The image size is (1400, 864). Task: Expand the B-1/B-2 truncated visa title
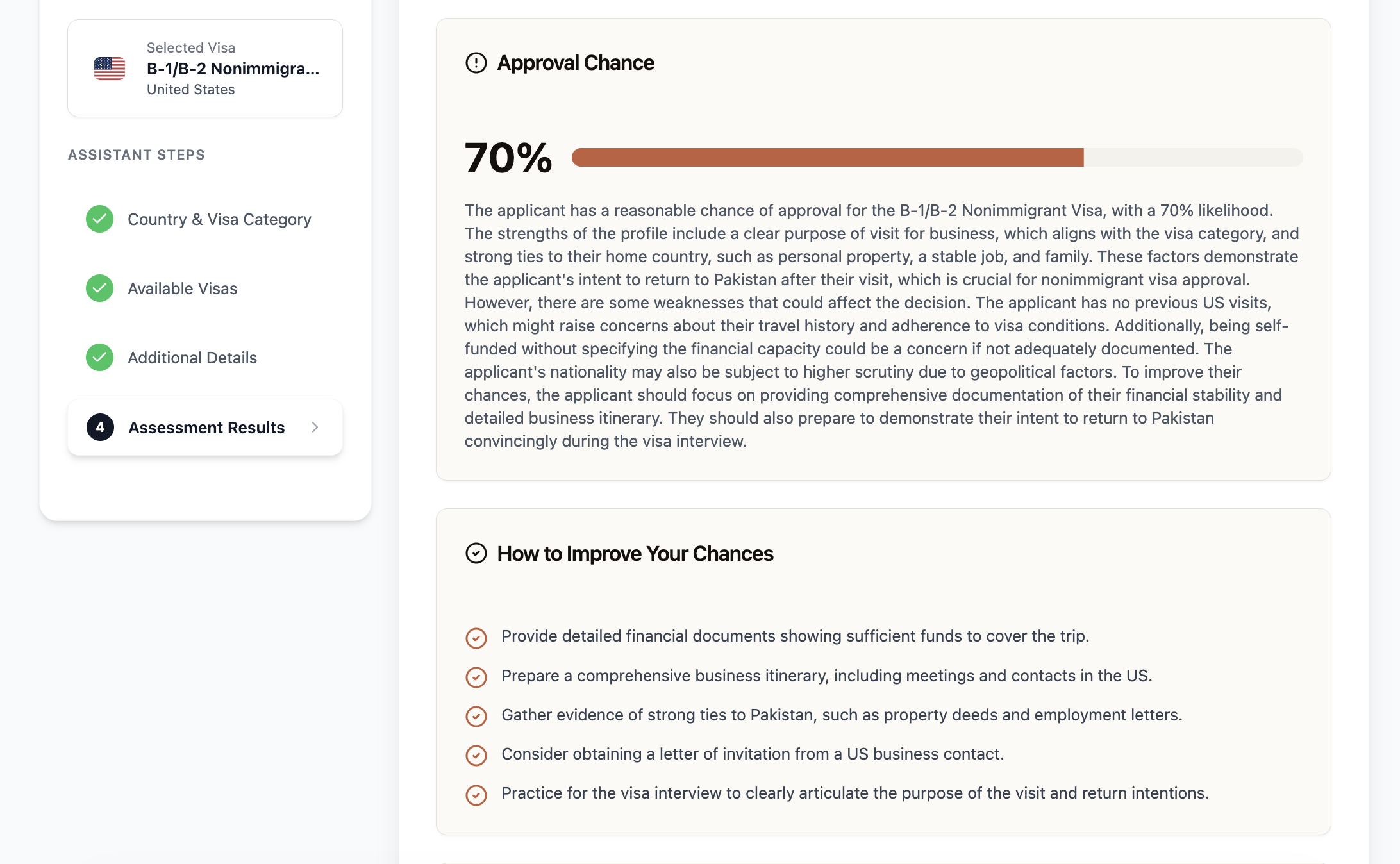233,69
